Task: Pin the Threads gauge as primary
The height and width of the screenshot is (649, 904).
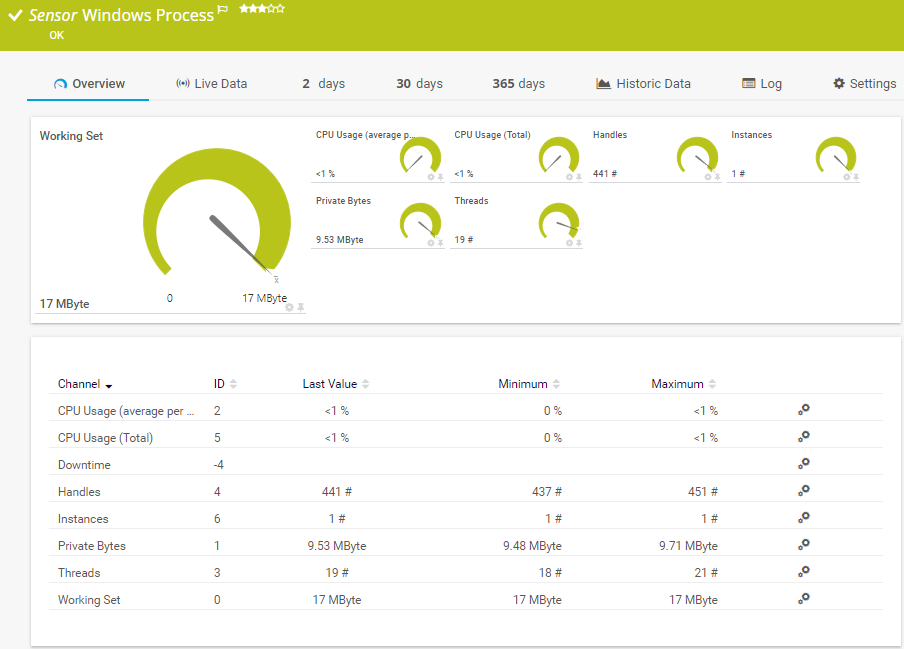Action: tap(579, 243)
